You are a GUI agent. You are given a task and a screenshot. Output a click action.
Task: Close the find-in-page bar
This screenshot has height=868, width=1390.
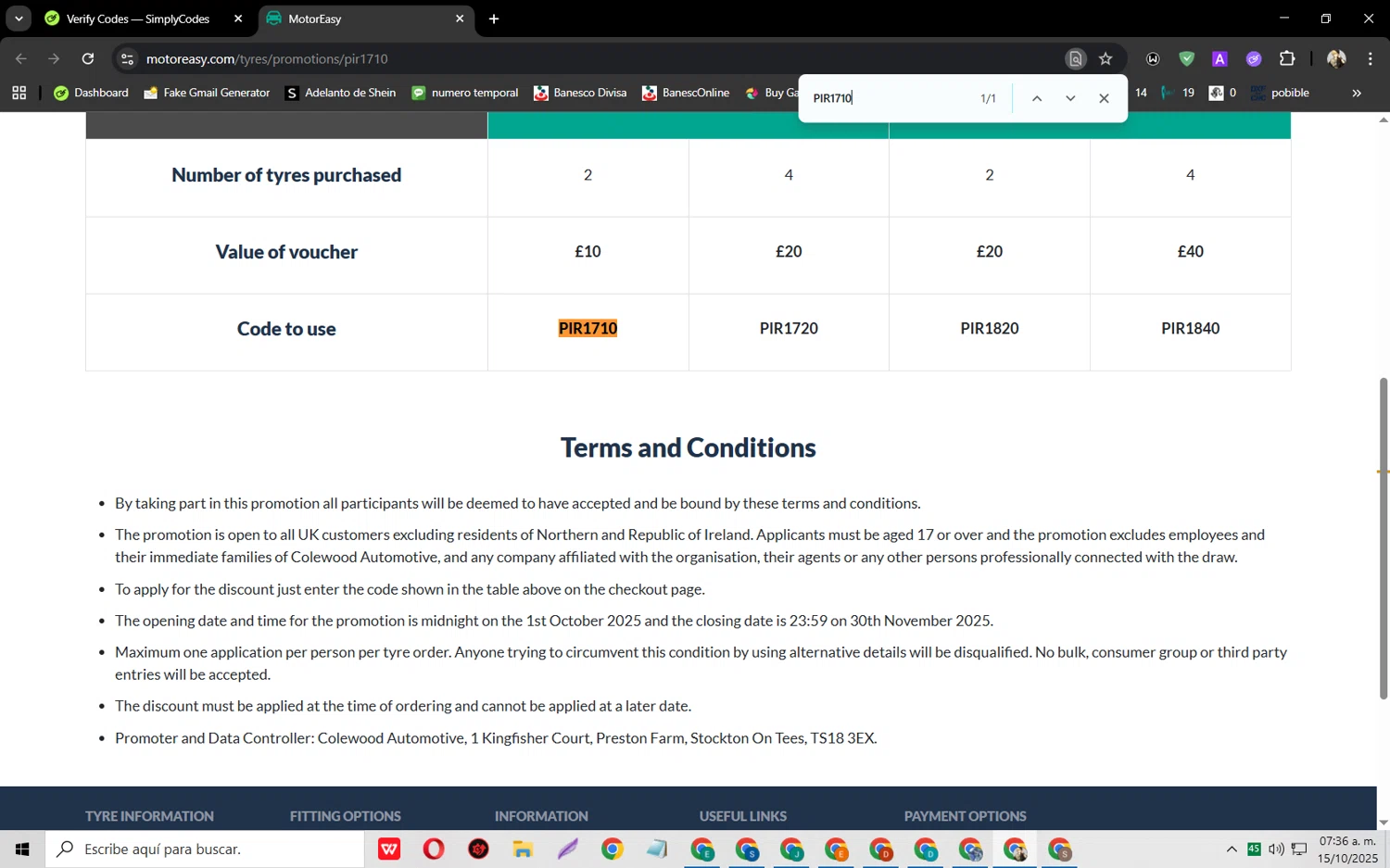[1104, 98]
